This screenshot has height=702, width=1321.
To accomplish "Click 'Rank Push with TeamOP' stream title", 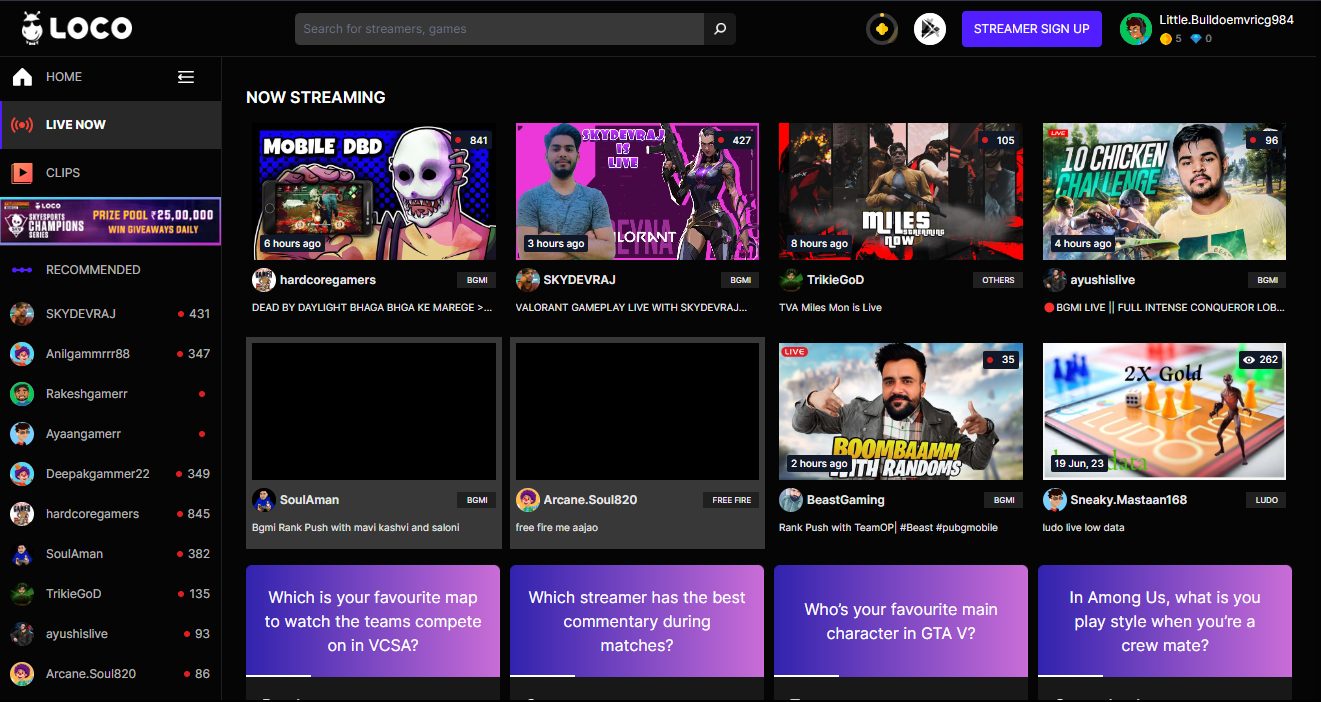I will point(888,528).
